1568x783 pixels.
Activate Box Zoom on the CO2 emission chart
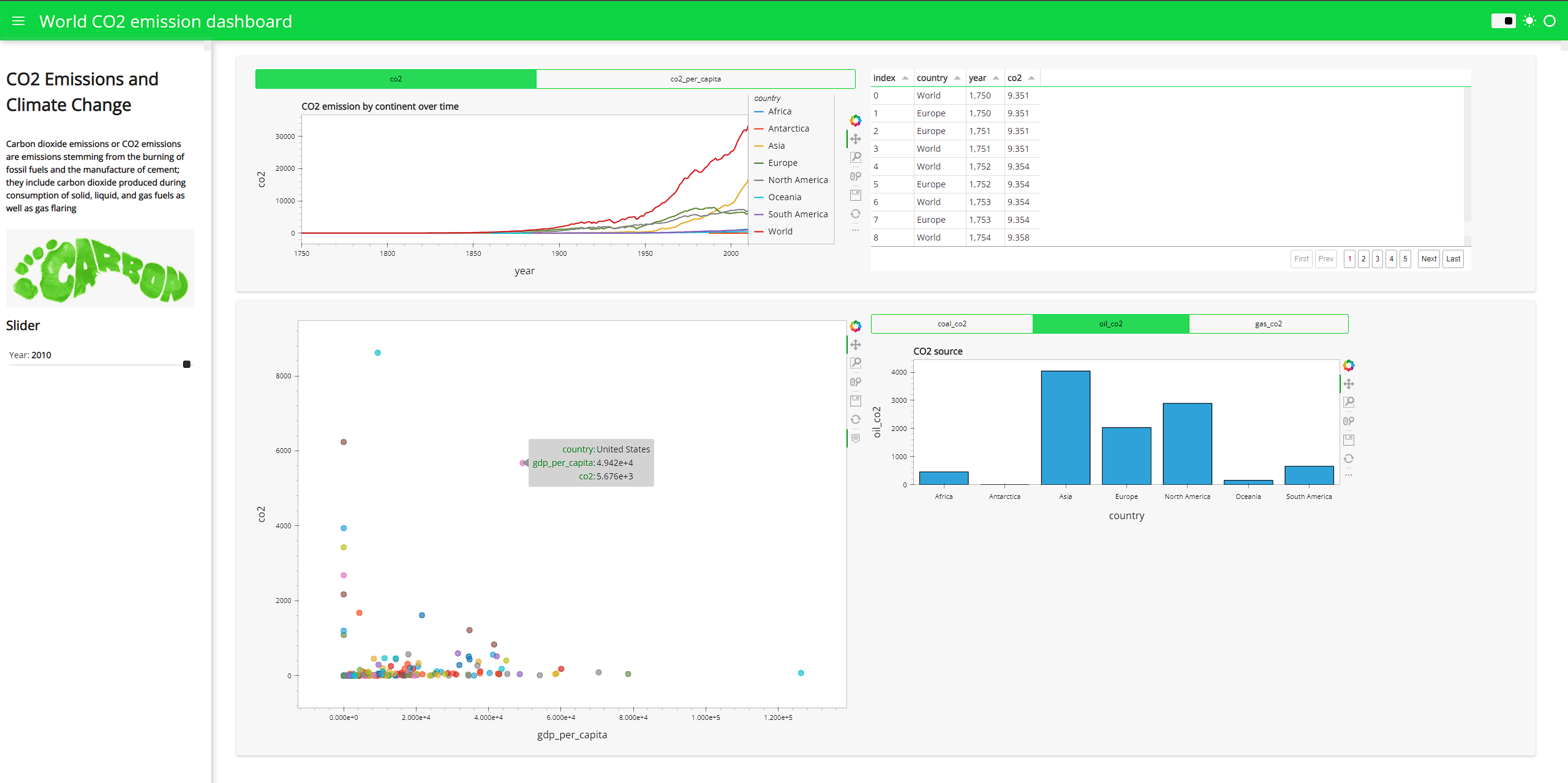pyautogui.click(x=856, y=157)
